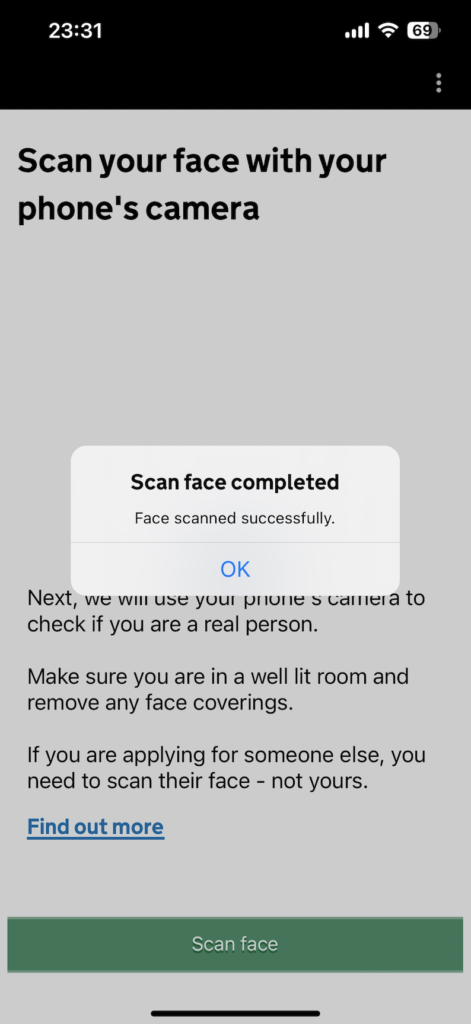The height and width of the screenshot is (1024, 471).
Task: Tap the home indicator bar
Action: (235, 1014)
